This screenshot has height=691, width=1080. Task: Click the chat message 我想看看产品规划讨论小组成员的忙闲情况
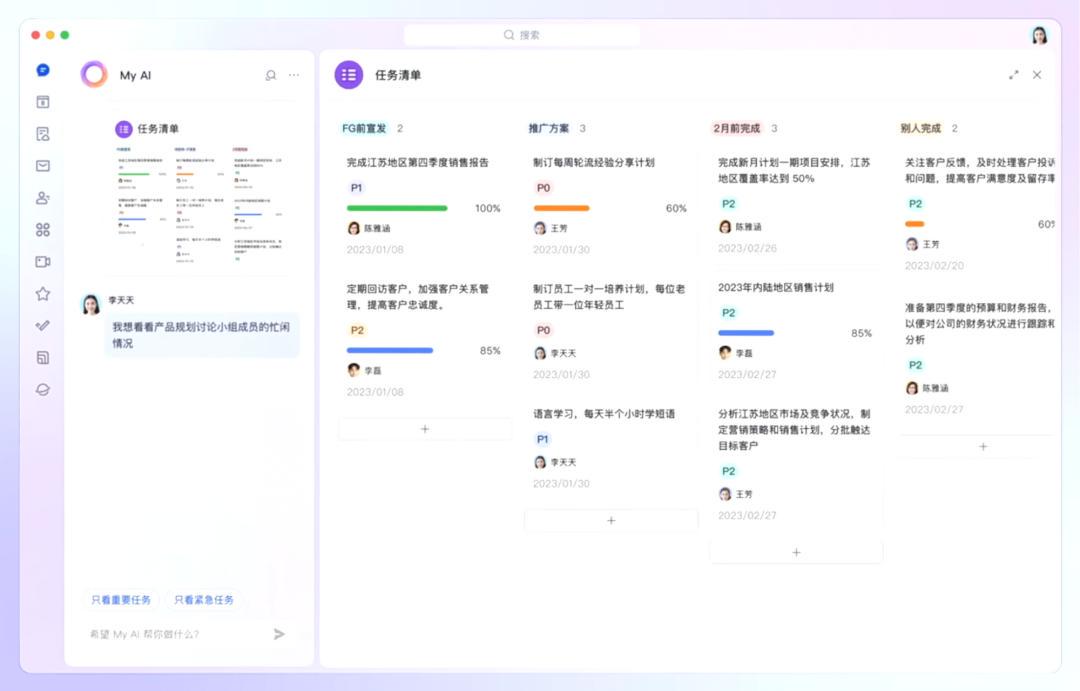[x=201, y=335]
